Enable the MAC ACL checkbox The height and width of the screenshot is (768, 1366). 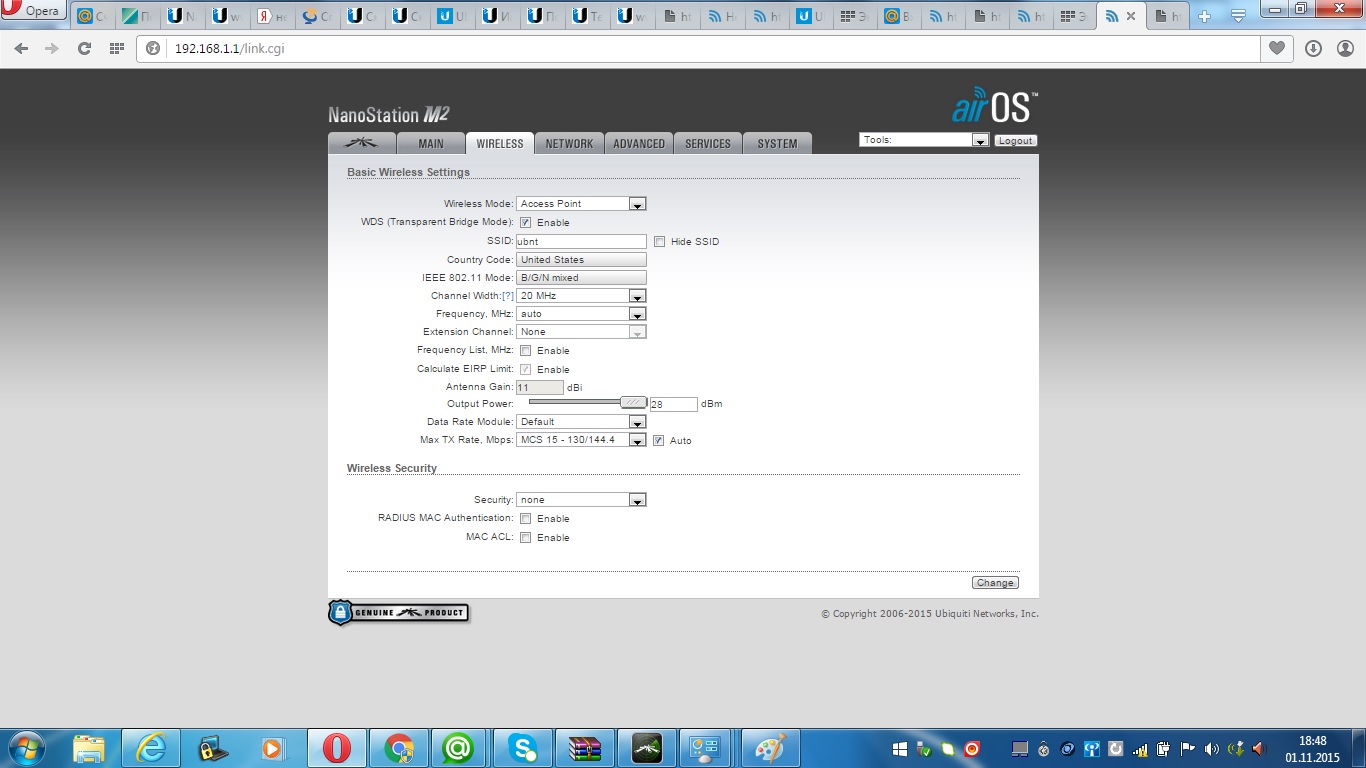(525, 538)
